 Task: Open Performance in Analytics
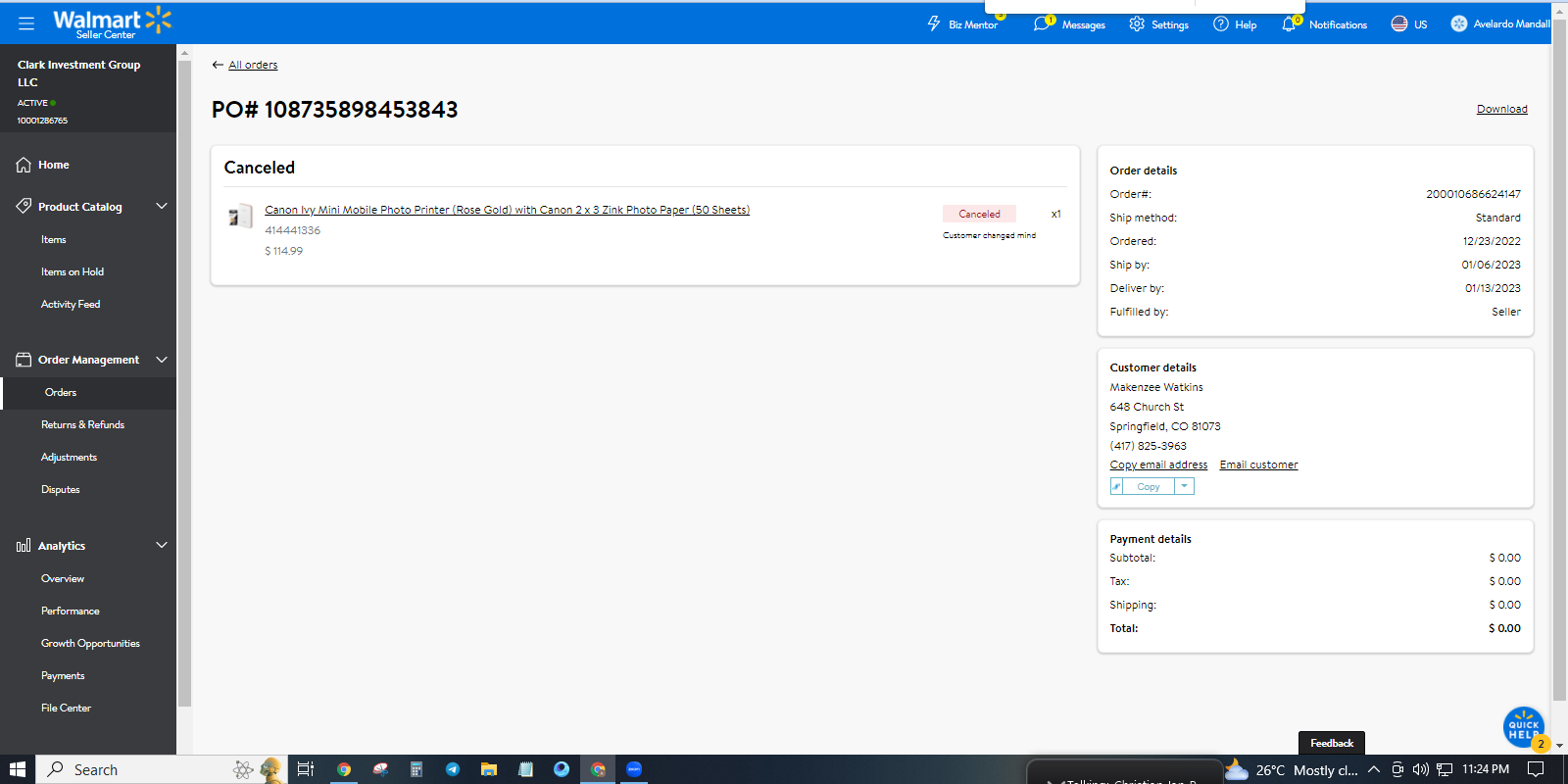pyautogui.click(x=71, y=611)
